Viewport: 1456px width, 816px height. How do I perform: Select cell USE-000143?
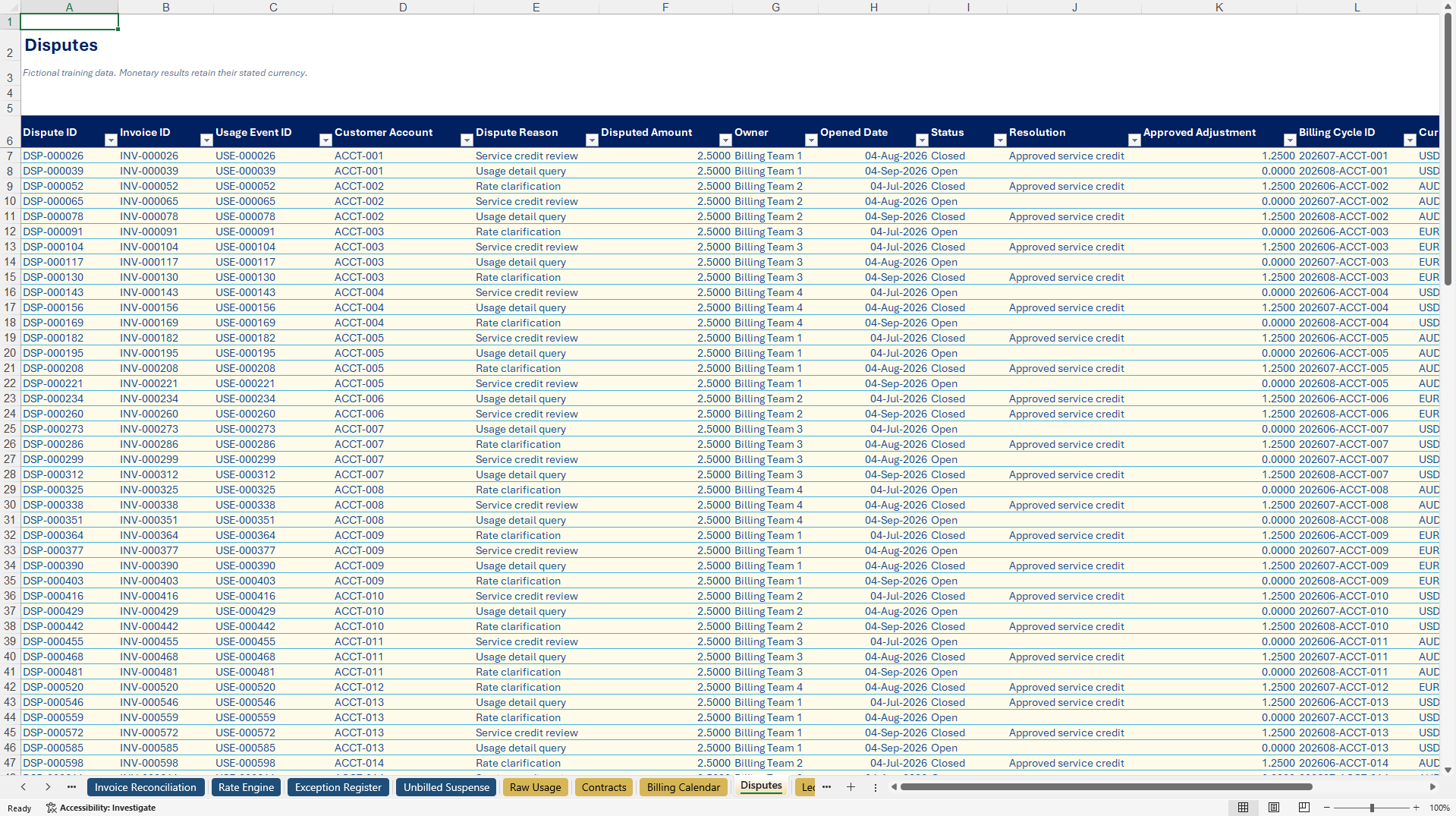[273, 292]
